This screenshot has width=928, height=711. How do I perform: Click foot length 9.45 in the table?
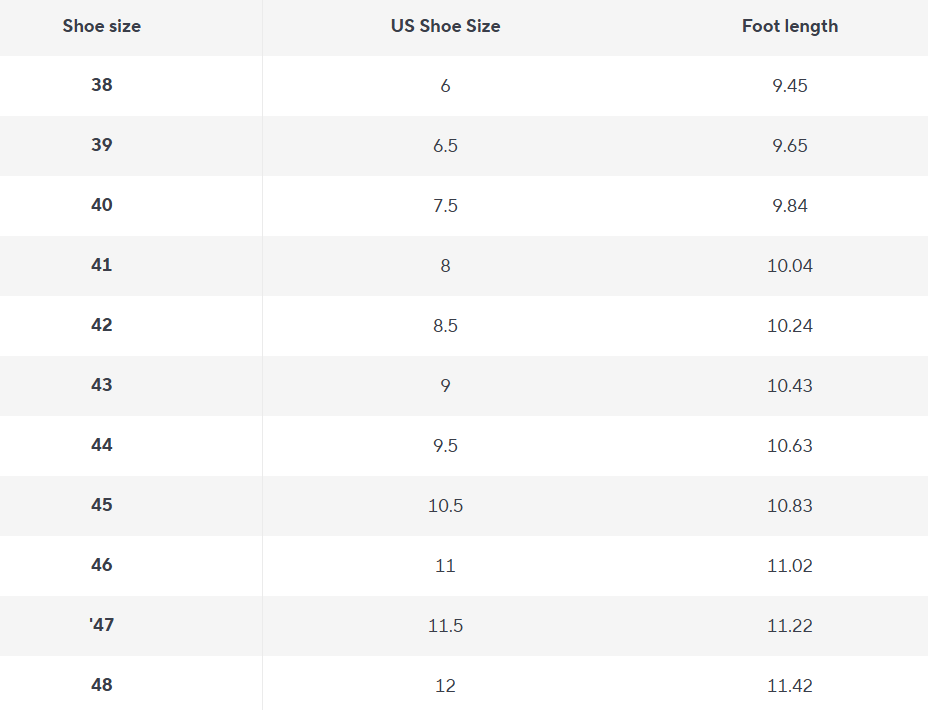pyautogui.click(x=789, y=85)
